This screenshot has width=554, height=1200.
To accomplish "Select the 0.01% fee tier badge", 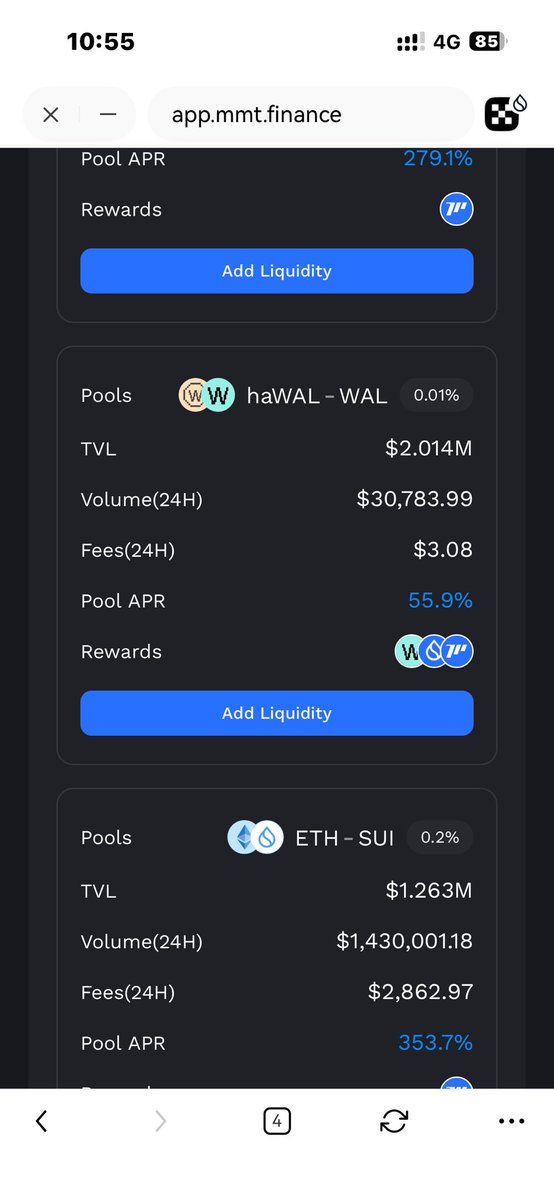I will point(437,396).
